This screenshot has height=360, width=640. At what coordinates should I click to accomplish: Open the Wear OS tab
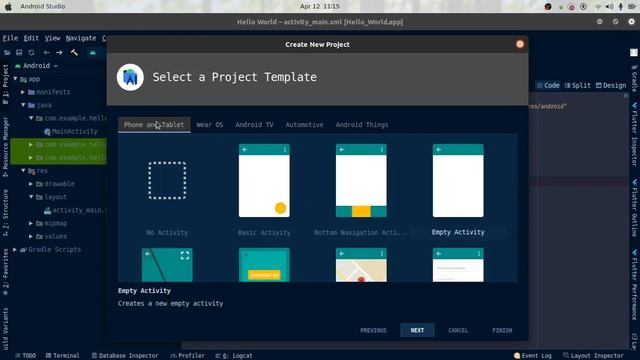click(209, 124)
